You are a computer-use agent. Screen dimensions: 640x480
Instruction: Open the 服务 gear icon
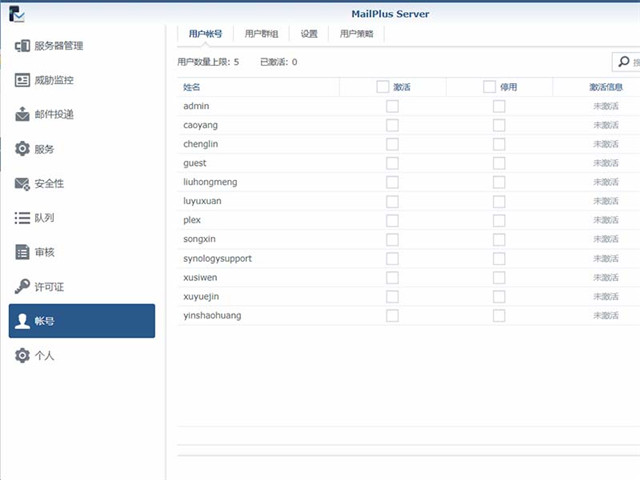(22, 149)
